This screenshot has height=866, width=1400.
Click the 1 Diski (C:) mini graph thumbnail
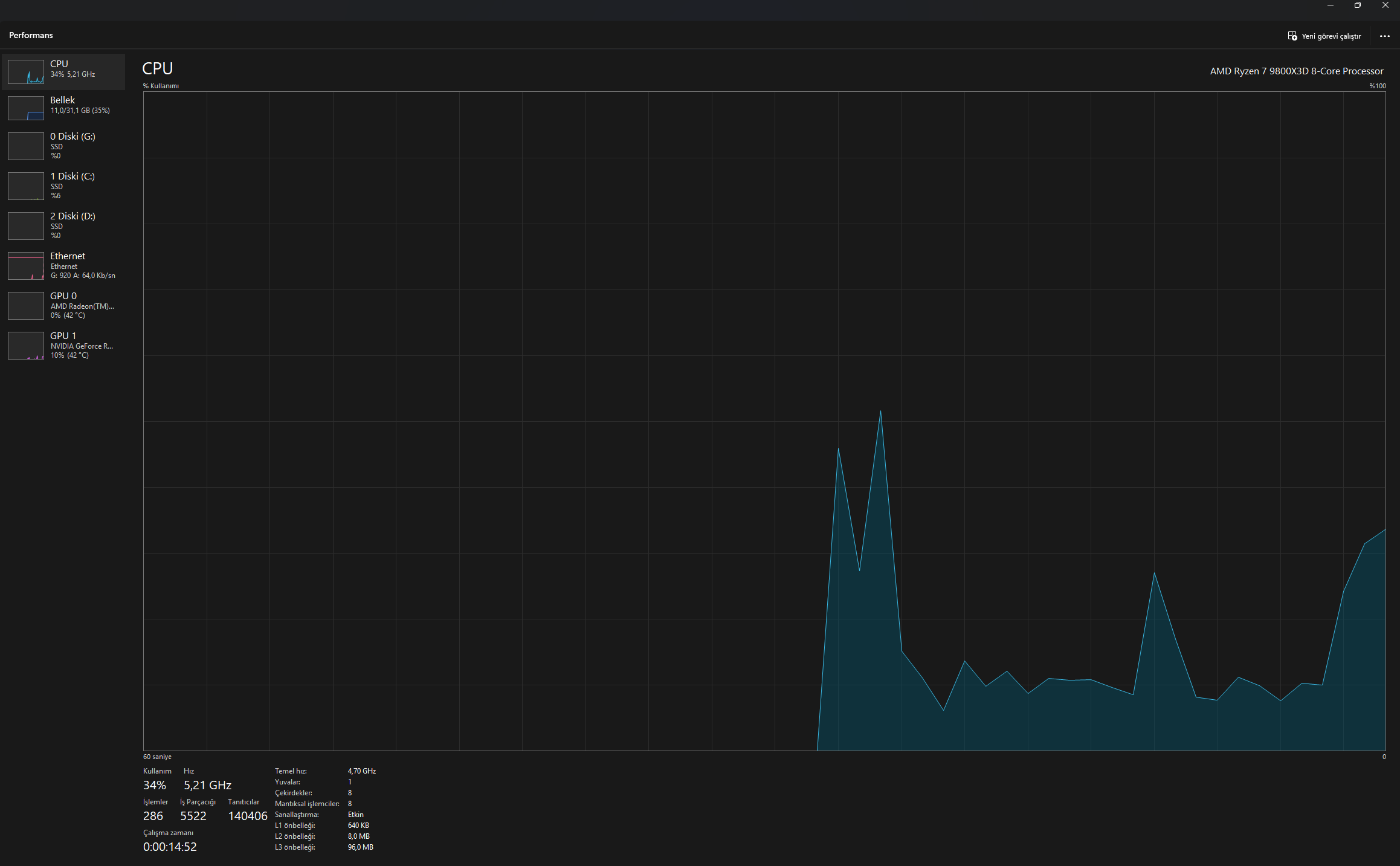[x=25, y=186]
